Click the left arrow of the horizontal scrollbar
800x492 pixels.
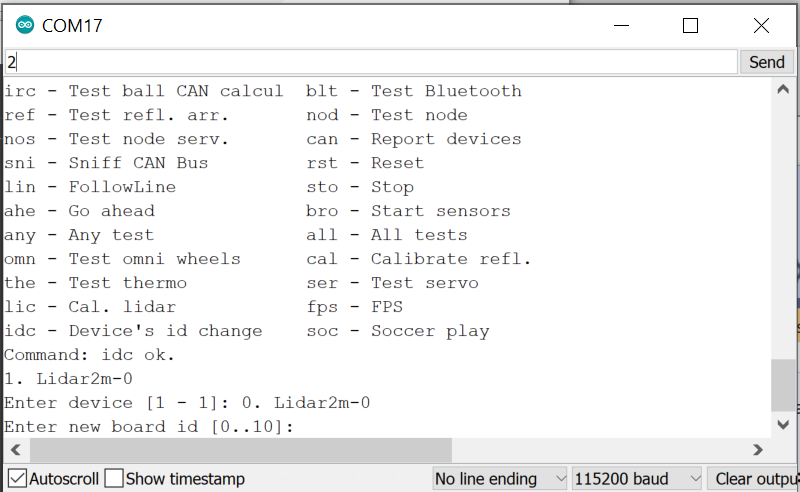coord(14,449)
